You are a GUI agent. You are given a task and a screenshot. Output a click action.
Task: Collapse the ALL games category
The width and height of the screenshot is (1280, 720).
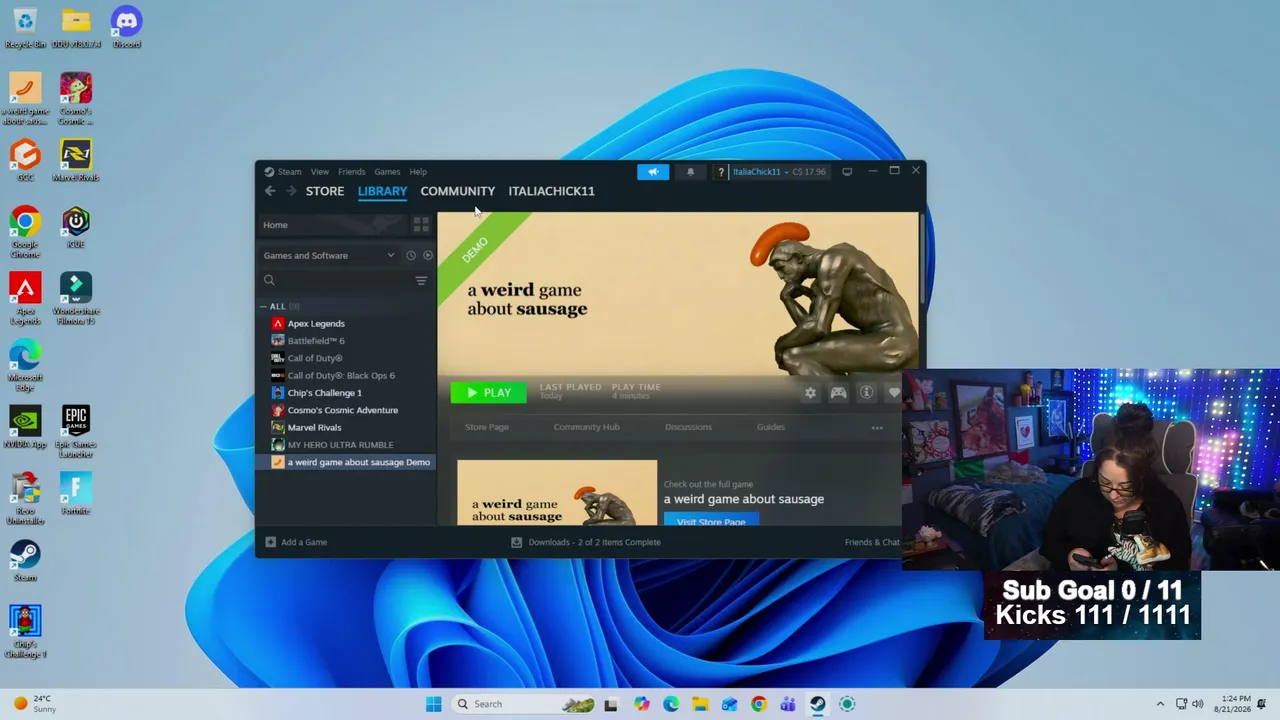(x=263, y=306)
